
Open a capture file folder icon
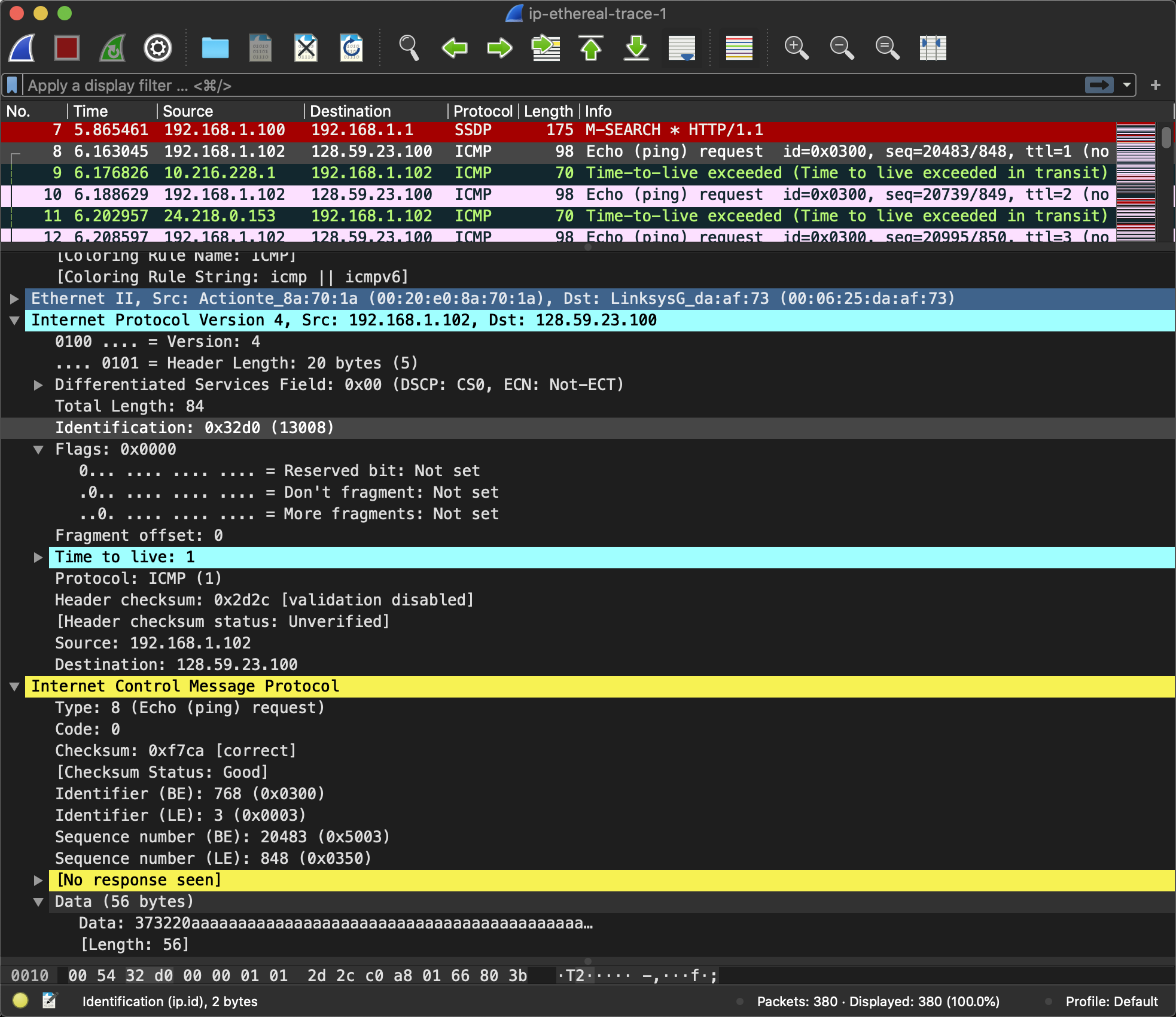(215, 48)
